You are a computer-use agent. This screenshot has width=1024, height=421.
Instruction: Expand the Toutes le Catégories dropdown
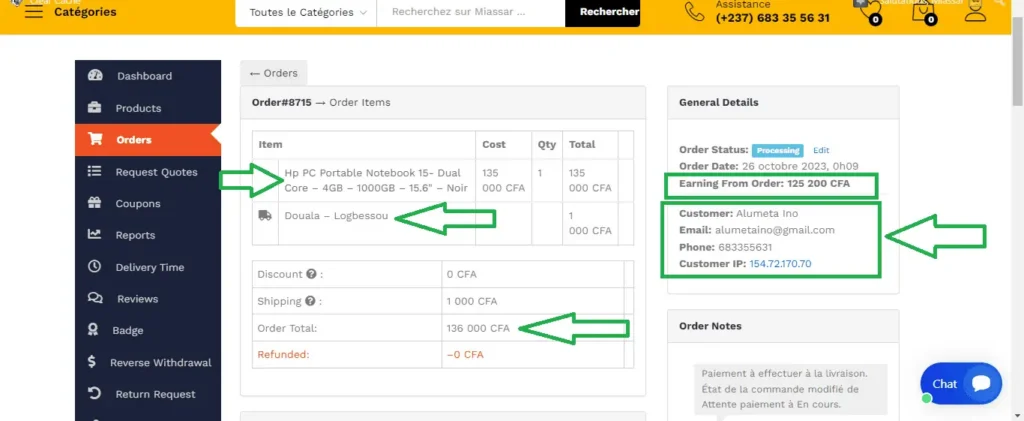(x=306, y=12)
